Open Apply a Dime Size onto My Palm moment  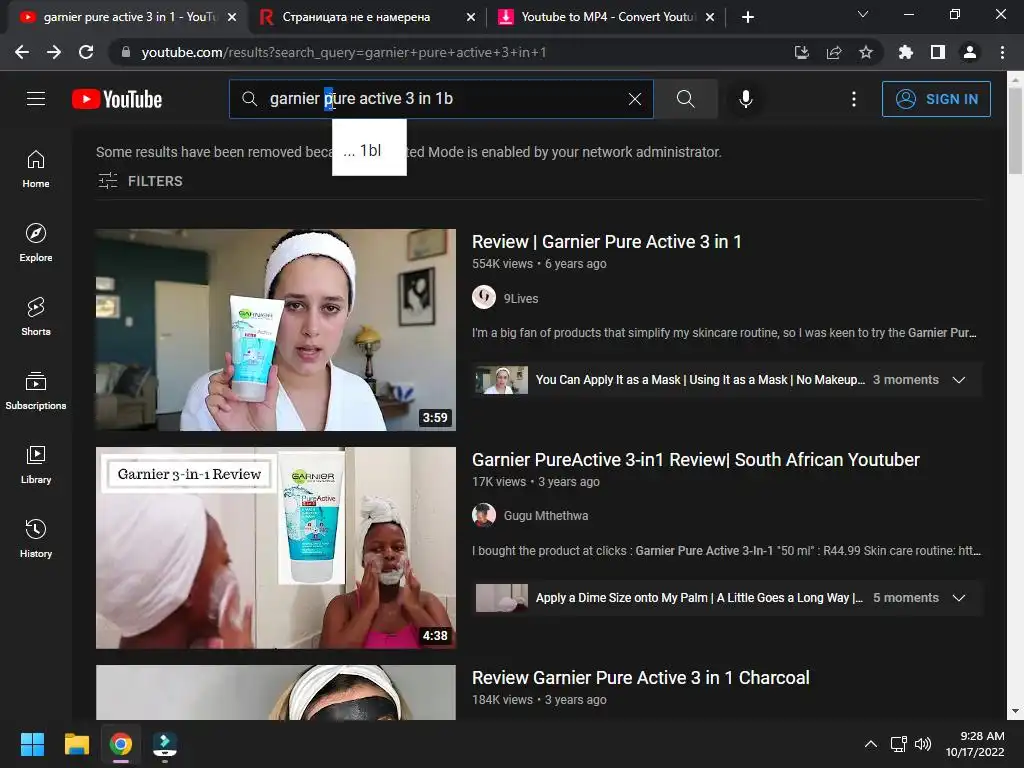coord(699,598)
